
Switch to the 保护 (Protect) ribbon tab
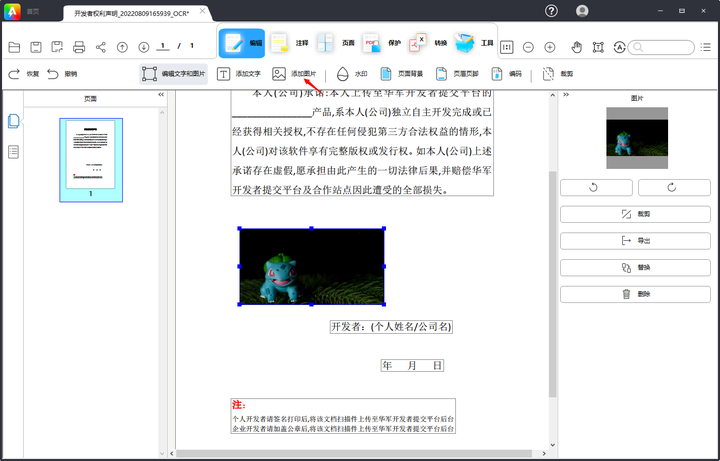(x=381, y=43)
